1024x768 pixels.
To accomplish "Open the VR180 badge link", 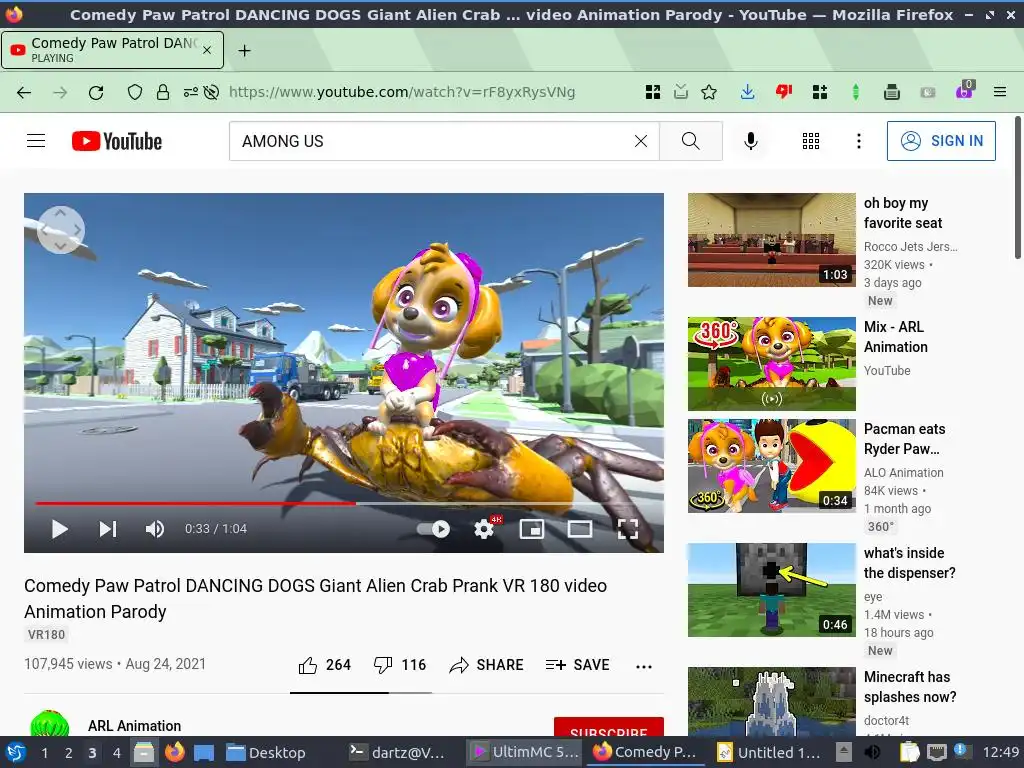I will click(x=46, y=634).
